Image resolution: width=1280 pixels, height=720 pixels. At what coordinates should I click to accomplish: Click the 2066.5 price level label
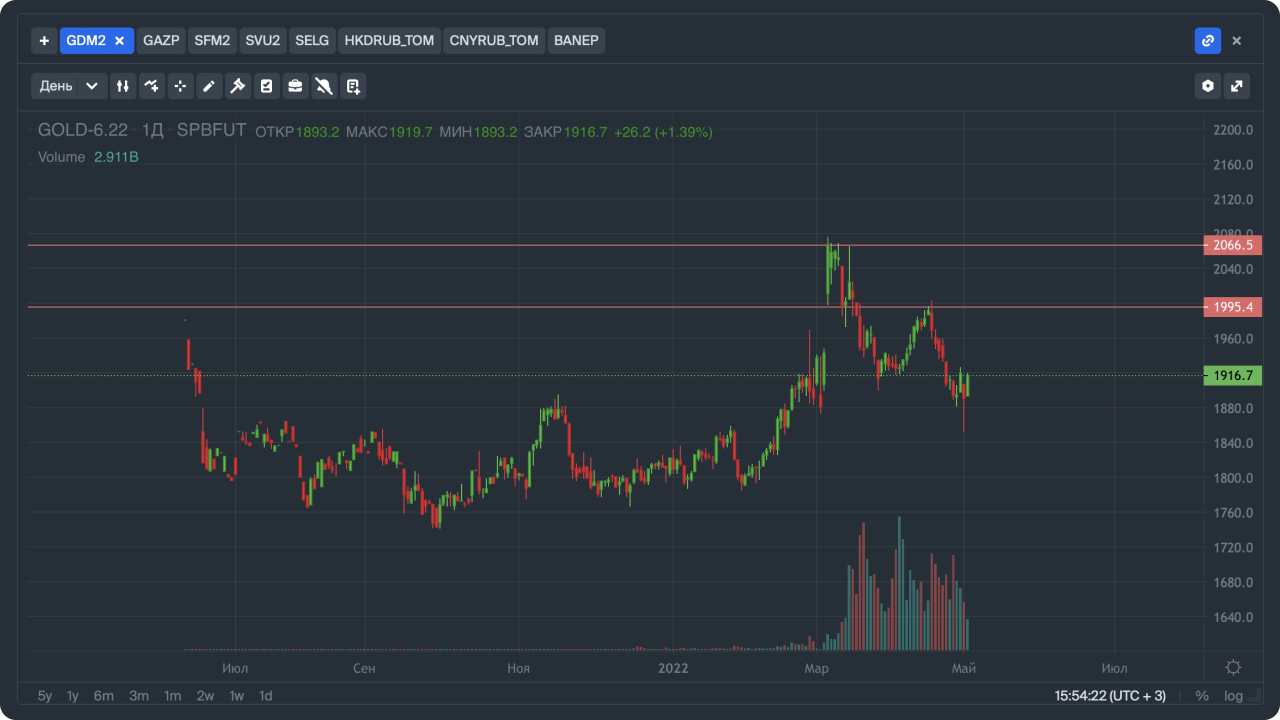coord(1234,245)
